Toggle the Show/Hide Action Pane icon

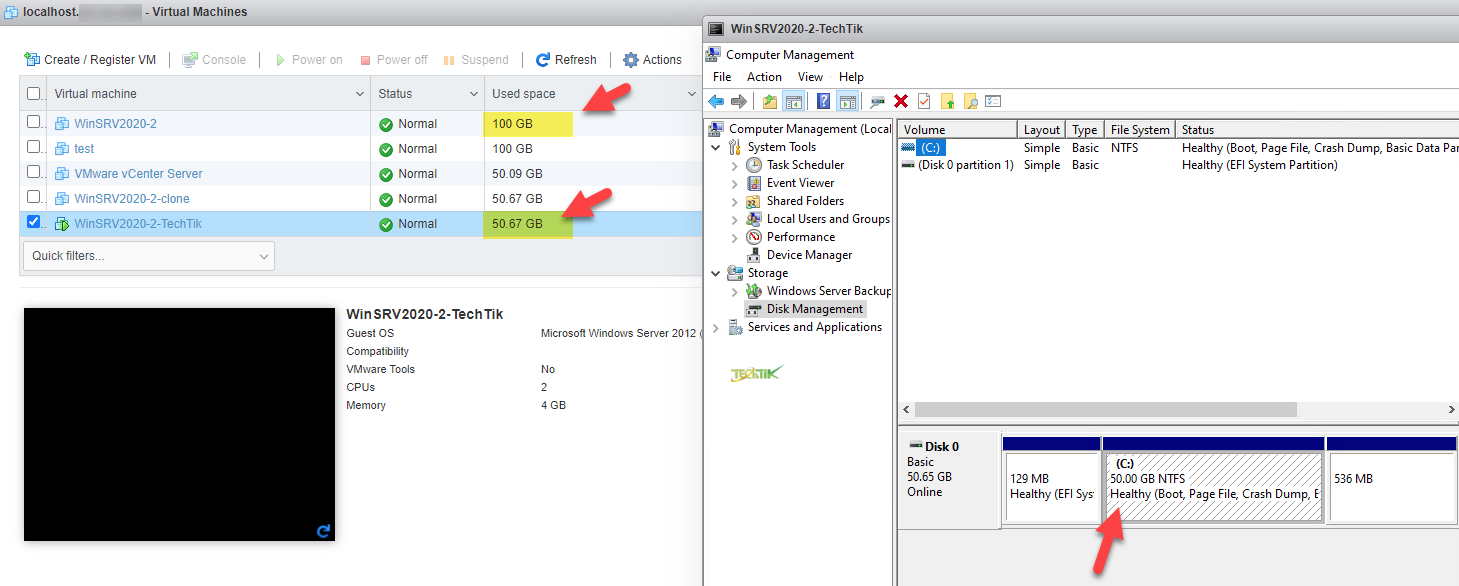click(847, 101)
